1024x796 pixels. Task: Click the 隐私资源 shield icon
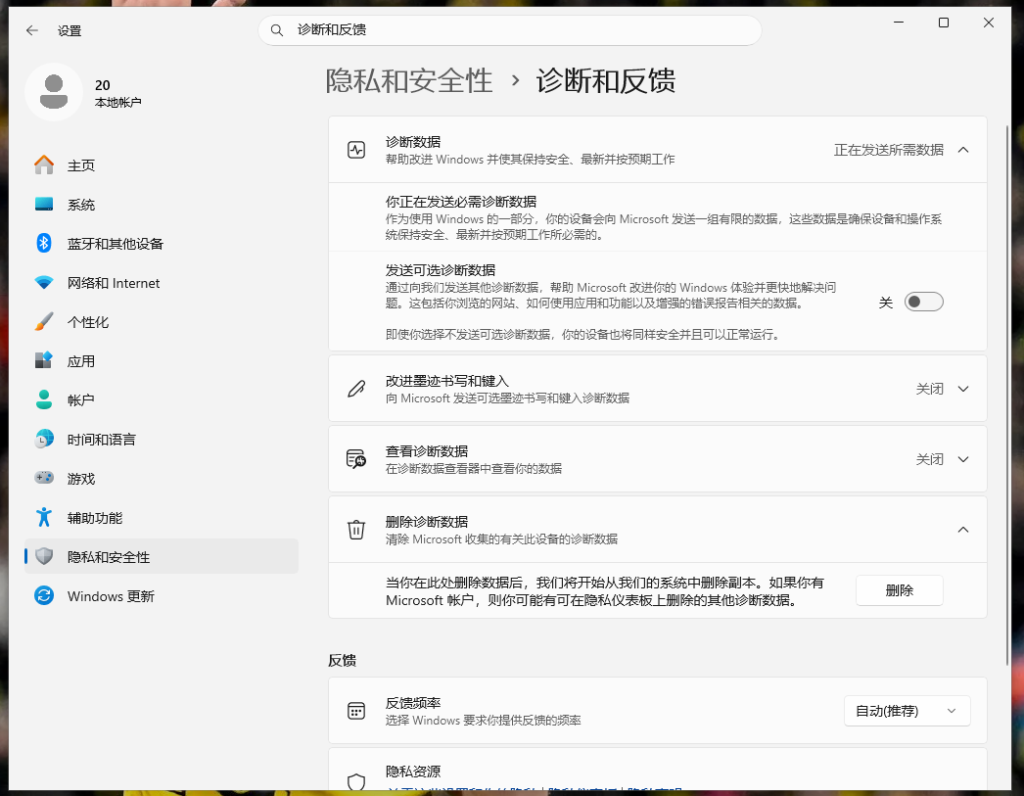tap(356, 781)
